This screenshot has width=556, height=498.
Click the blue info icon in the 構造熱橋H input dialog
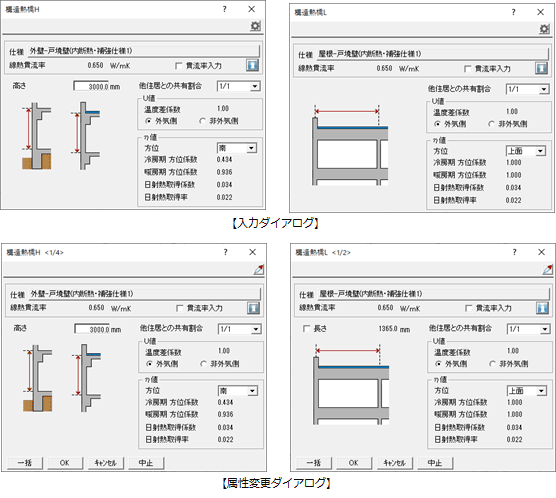click(252, 65)
